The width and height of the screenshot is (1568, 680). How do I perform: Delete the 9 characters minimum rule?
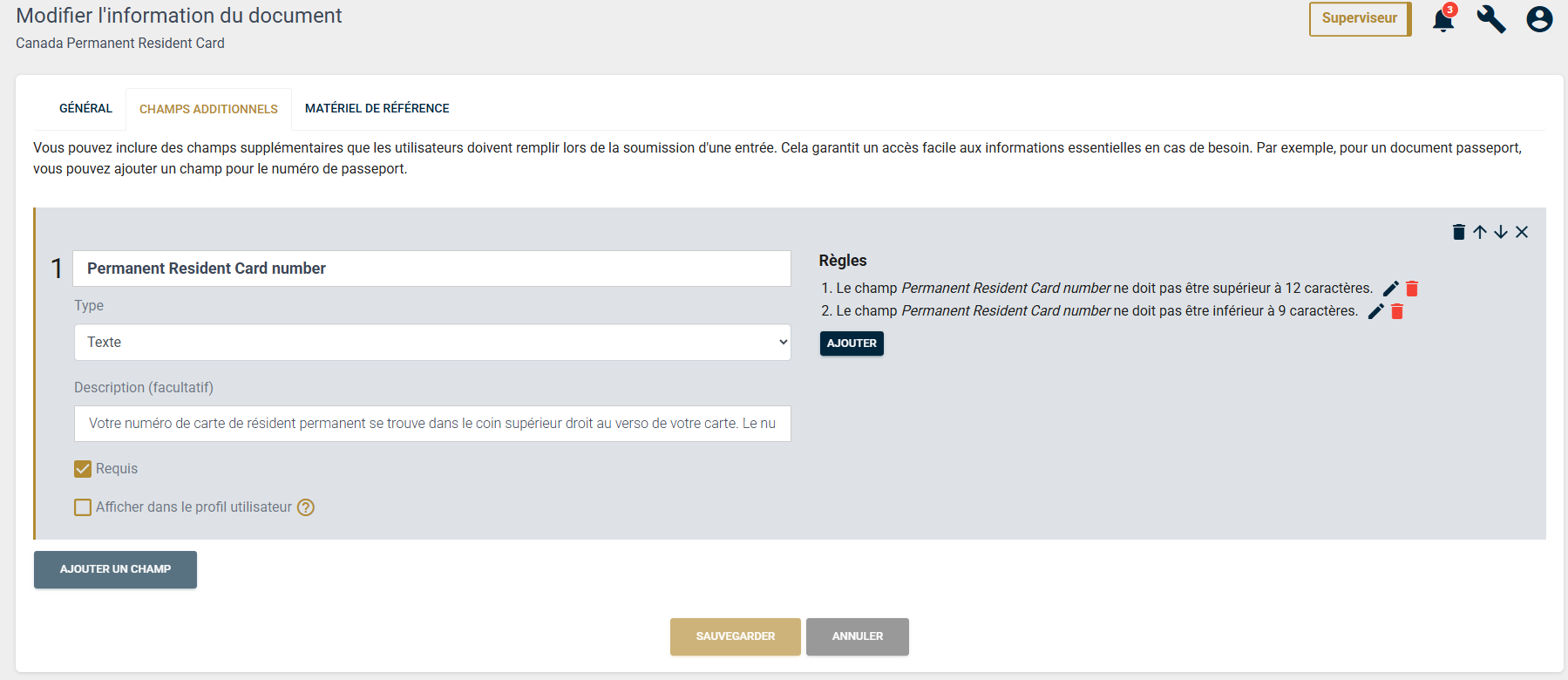pyautogui.click(x=1397, y=311)
